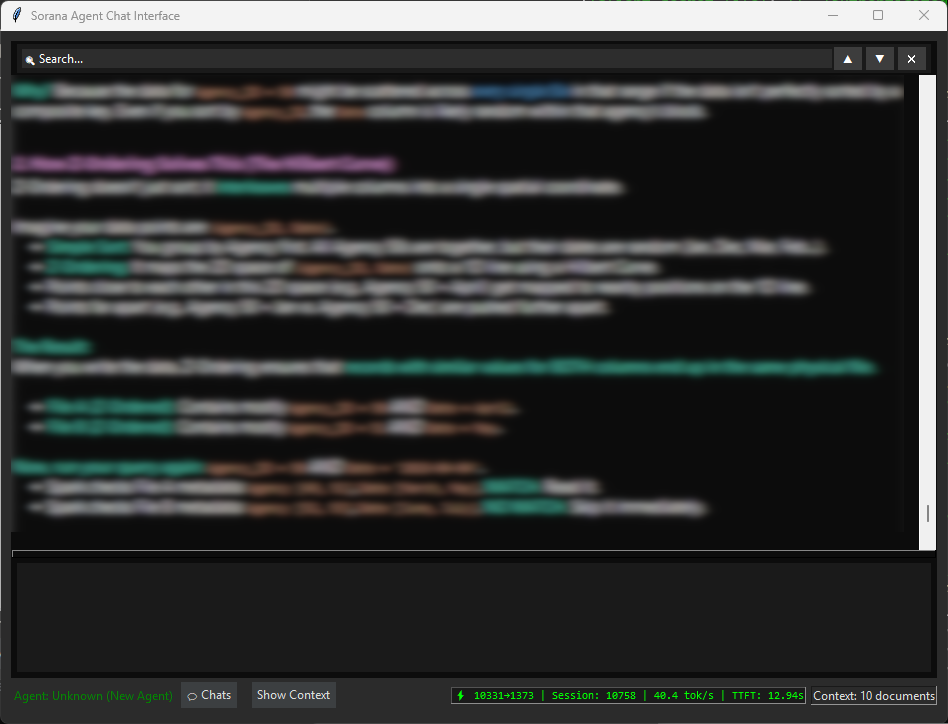The width and height of the screenshot is (948, 724).
Task: Click the magnifier icon in the search bar
Action: [30, 60]
